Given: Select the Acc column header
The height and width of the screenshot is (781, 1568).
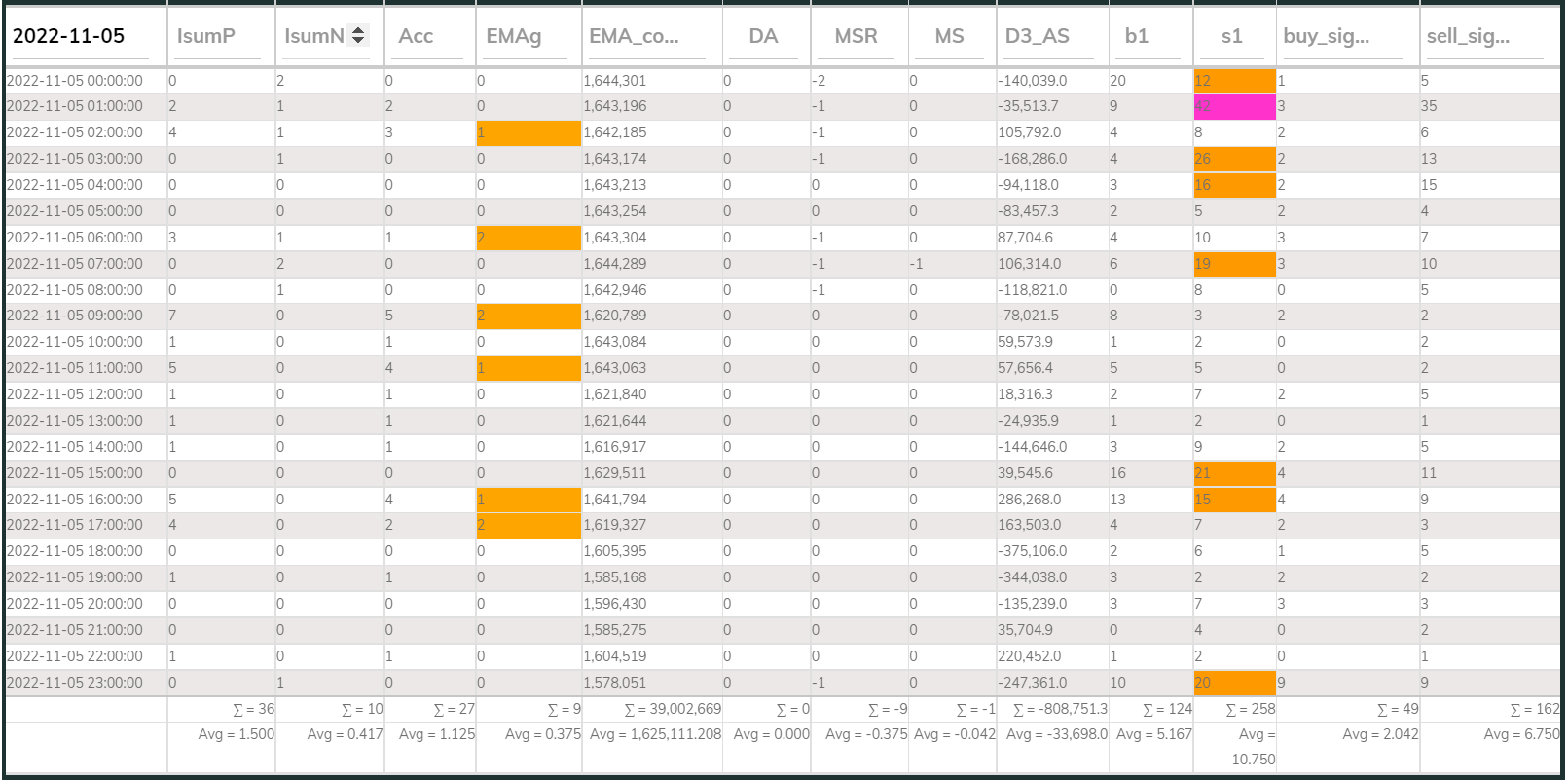Looking at the screenshot, I should 416,36.
